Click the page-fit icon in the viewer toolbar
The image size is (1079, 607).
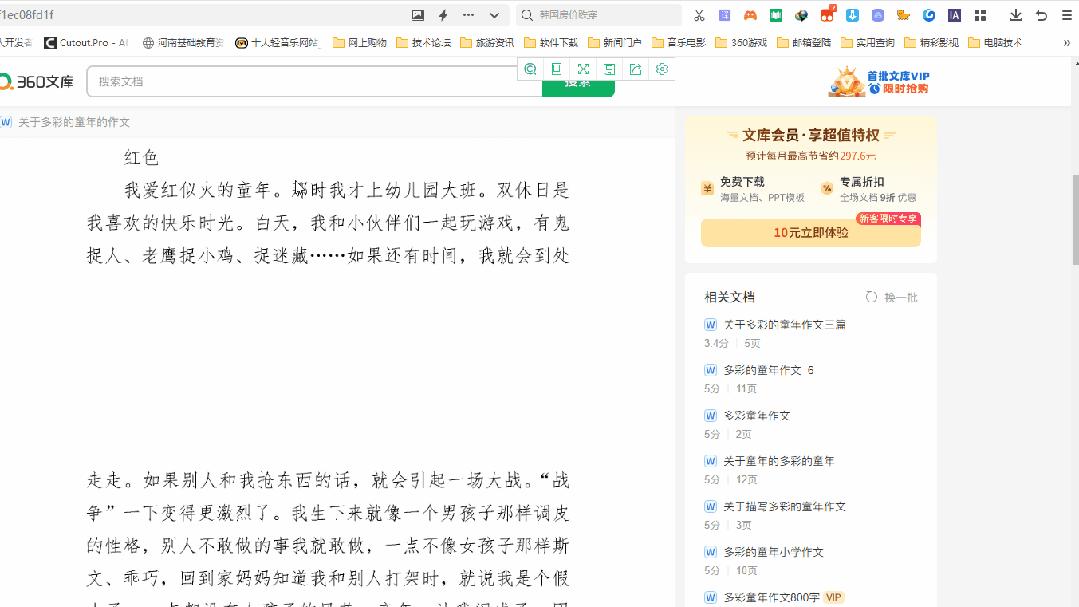pos(557,69)
